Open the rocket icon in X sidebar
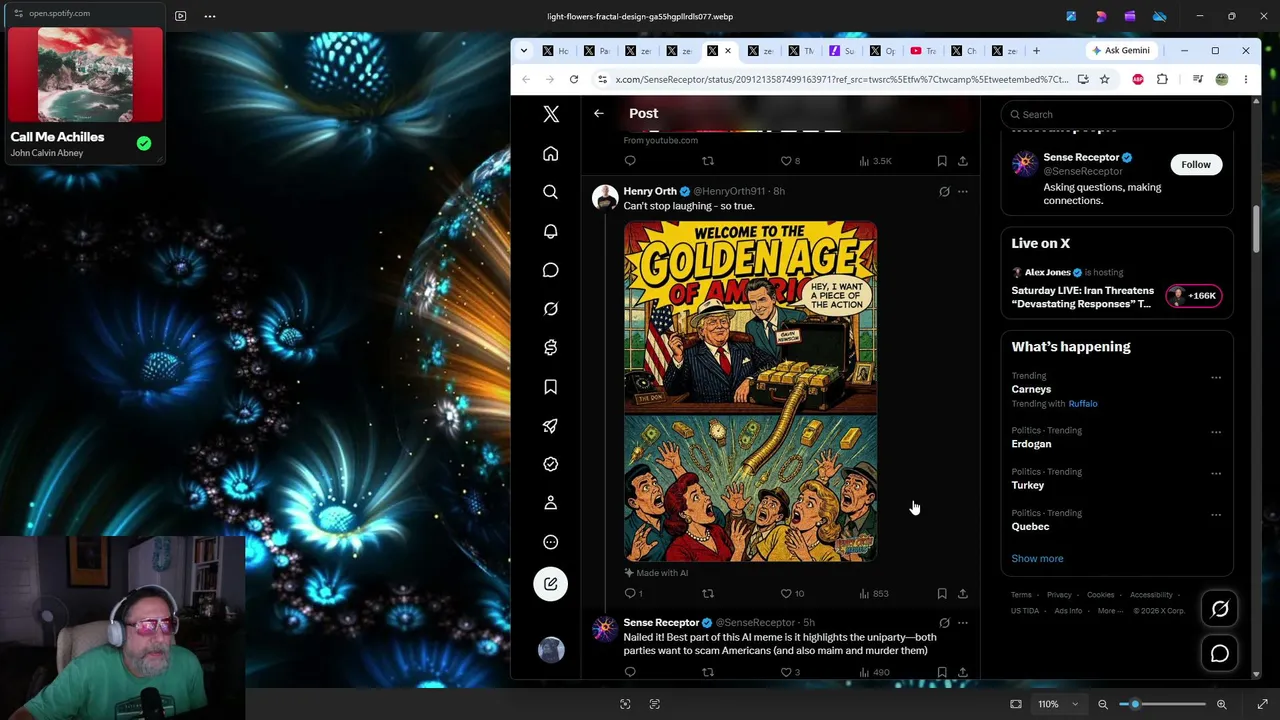1280x720 pixels. click(551, 426)
